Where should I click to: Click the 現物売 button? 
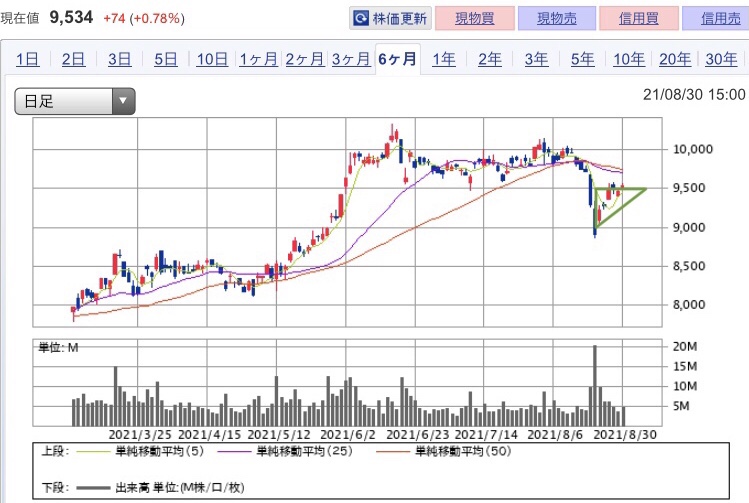(x=556, y=19)
